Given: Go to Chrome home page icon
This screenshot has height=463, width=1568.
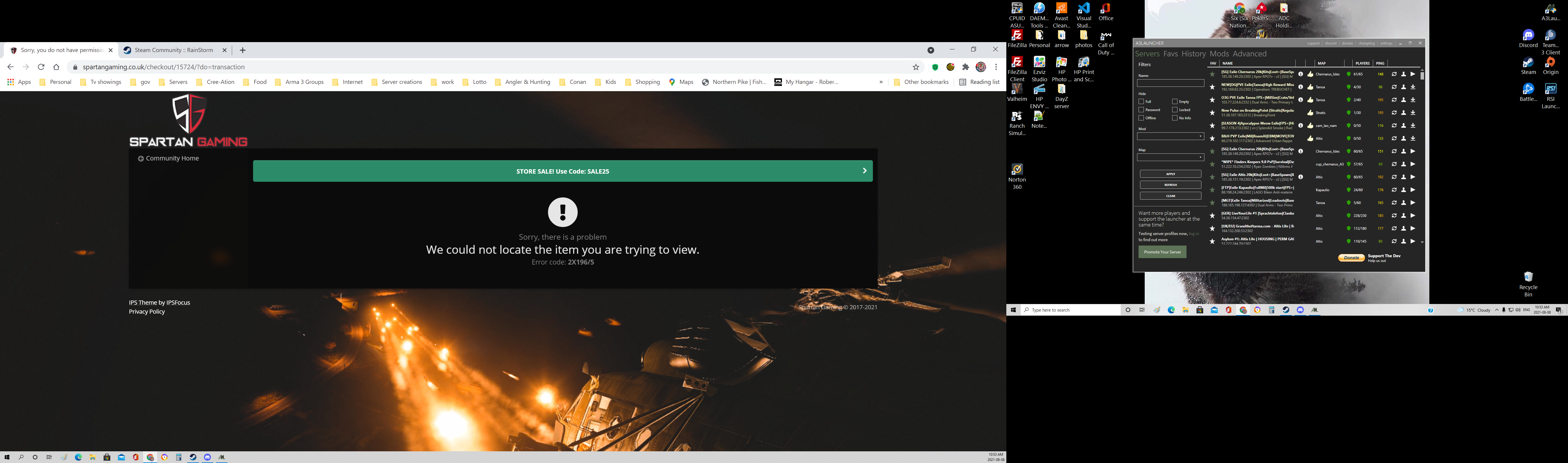Looking at the screenshot, I should click(x=56, y=67).
